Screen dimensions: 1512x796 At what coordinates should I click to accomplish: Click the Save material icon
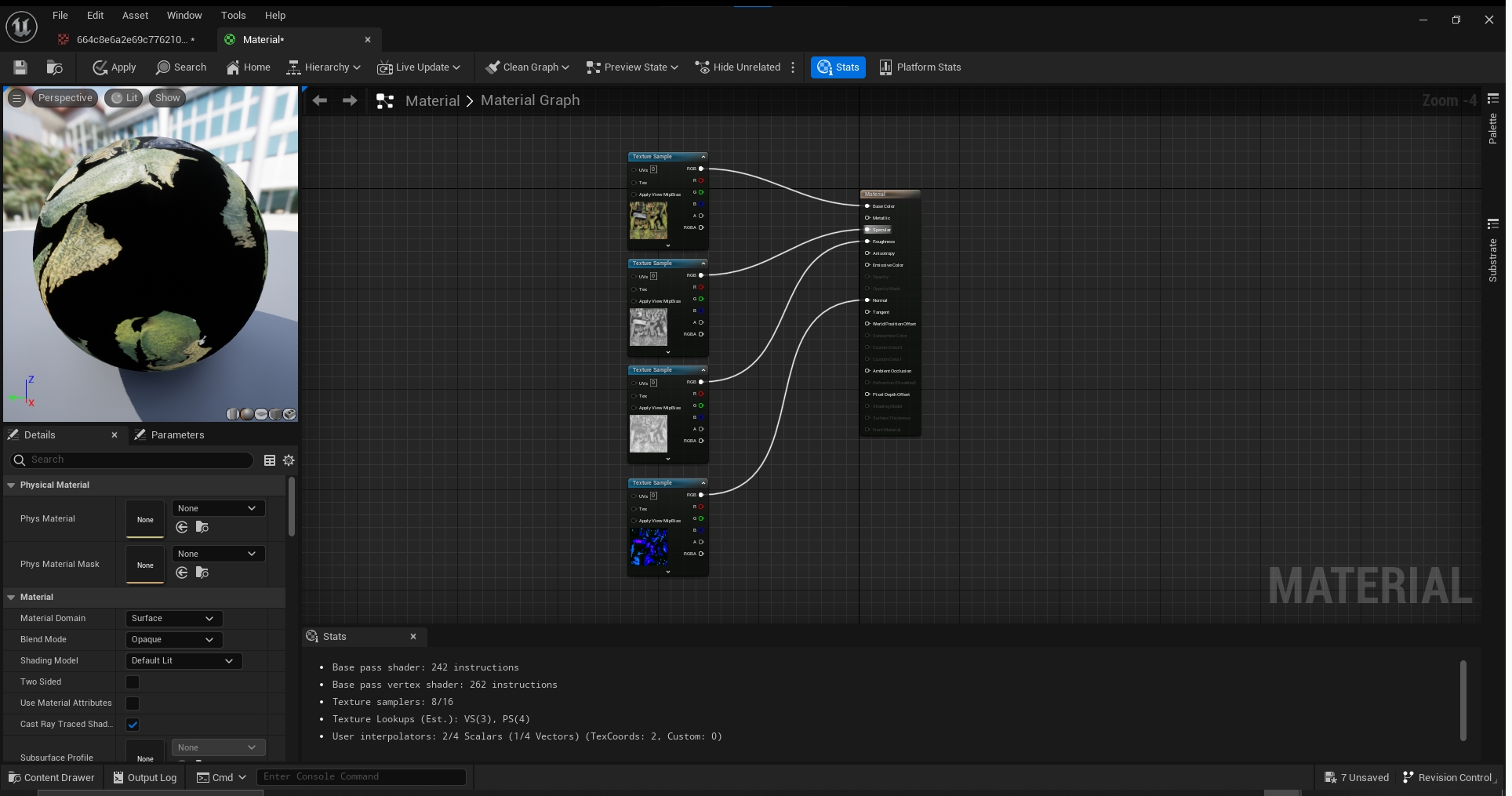pos(20,67)
